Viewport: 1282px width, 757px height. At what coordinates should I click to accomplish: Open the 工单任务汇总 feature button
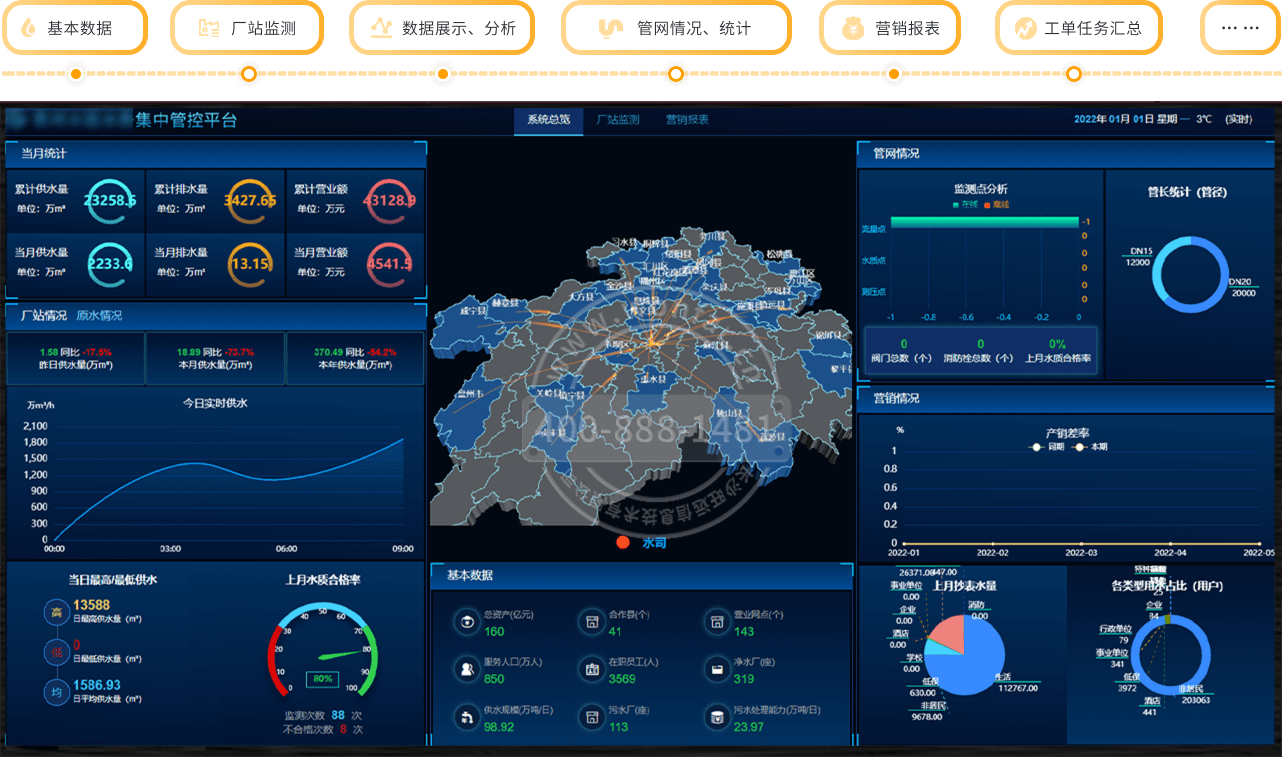[1078, 28]
